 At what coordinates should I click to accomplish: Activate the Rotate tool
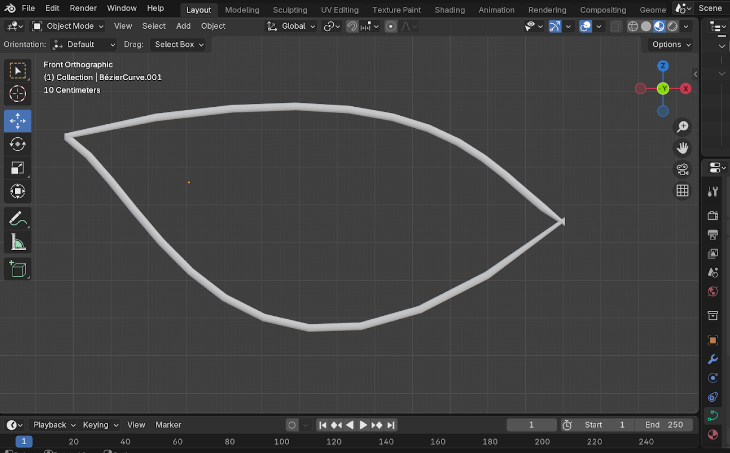18,144
